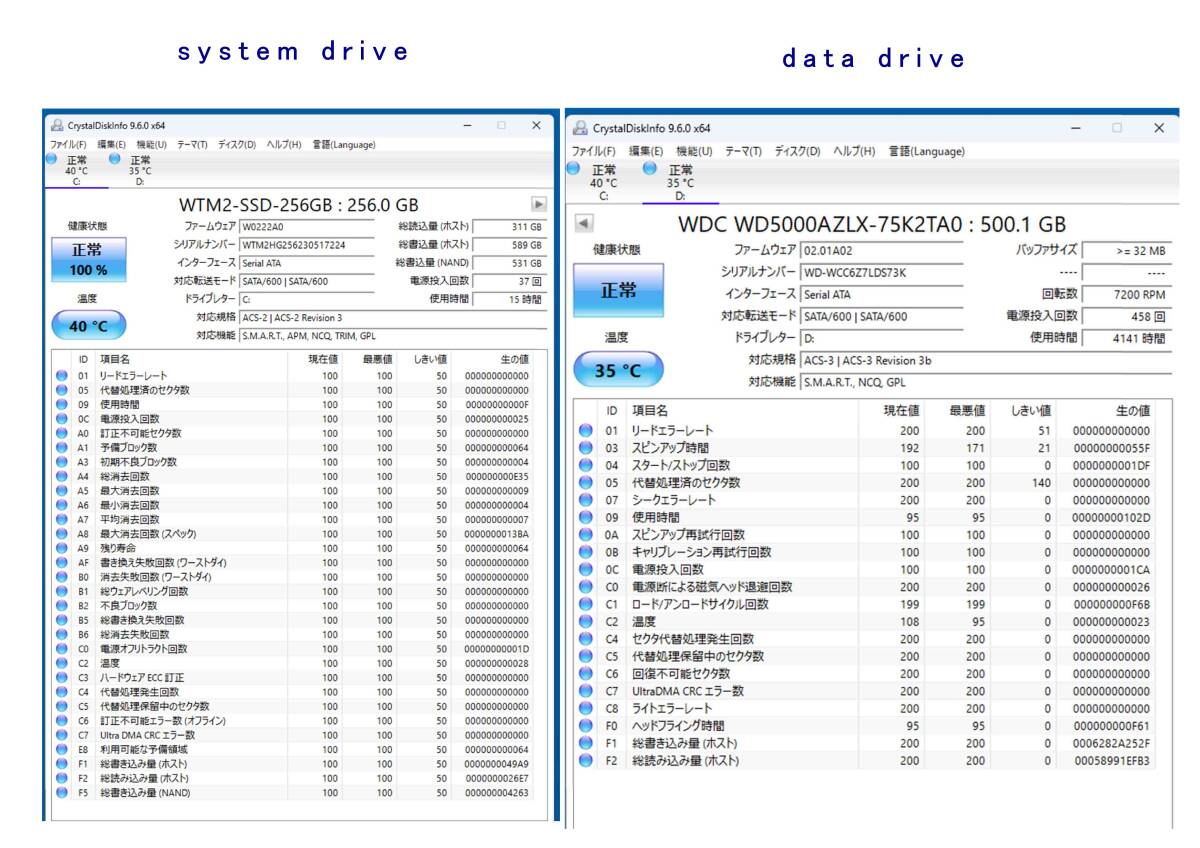
Task: Open 編集(E) menu in data drive window
Action: (645, 151)
